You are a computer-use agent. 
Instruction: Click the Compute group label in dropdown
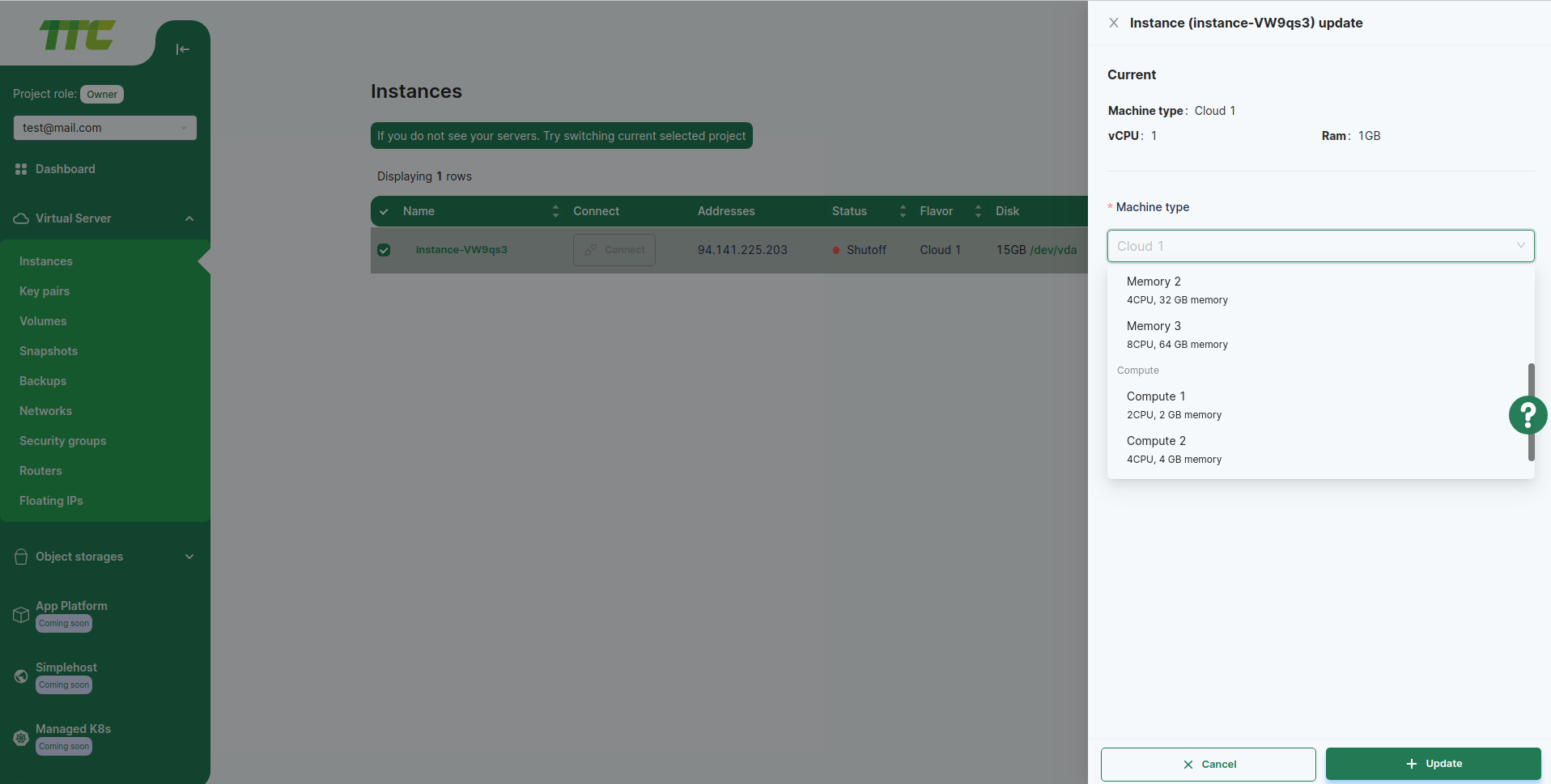click(x=1138, y=371)
